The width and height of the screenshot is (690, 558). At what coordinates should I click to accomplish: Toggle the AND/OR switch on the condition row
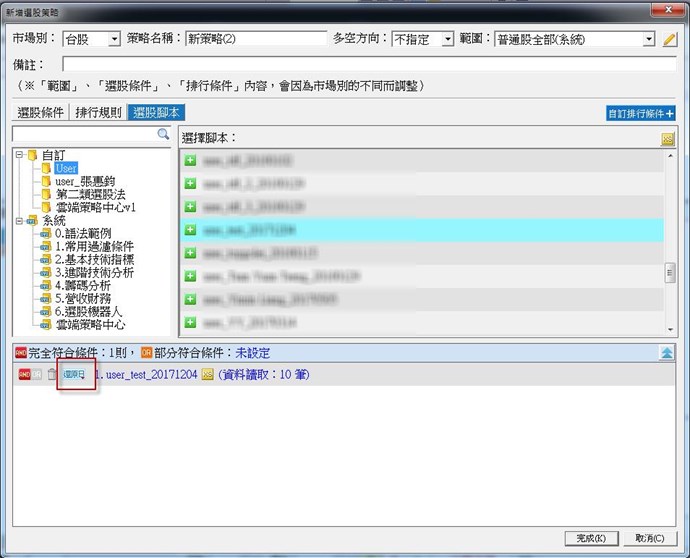29,374
